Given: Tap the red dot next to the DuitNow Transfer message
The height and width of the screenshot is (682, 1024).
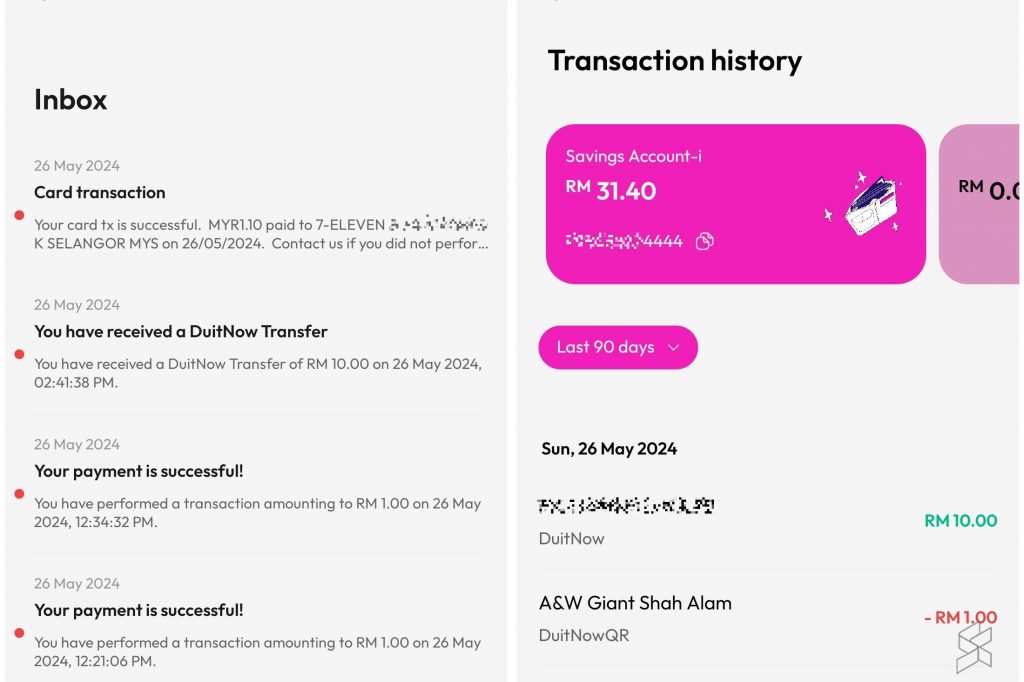Looking at the screenshot, I should pyautogui.click(x=20, y=354).
